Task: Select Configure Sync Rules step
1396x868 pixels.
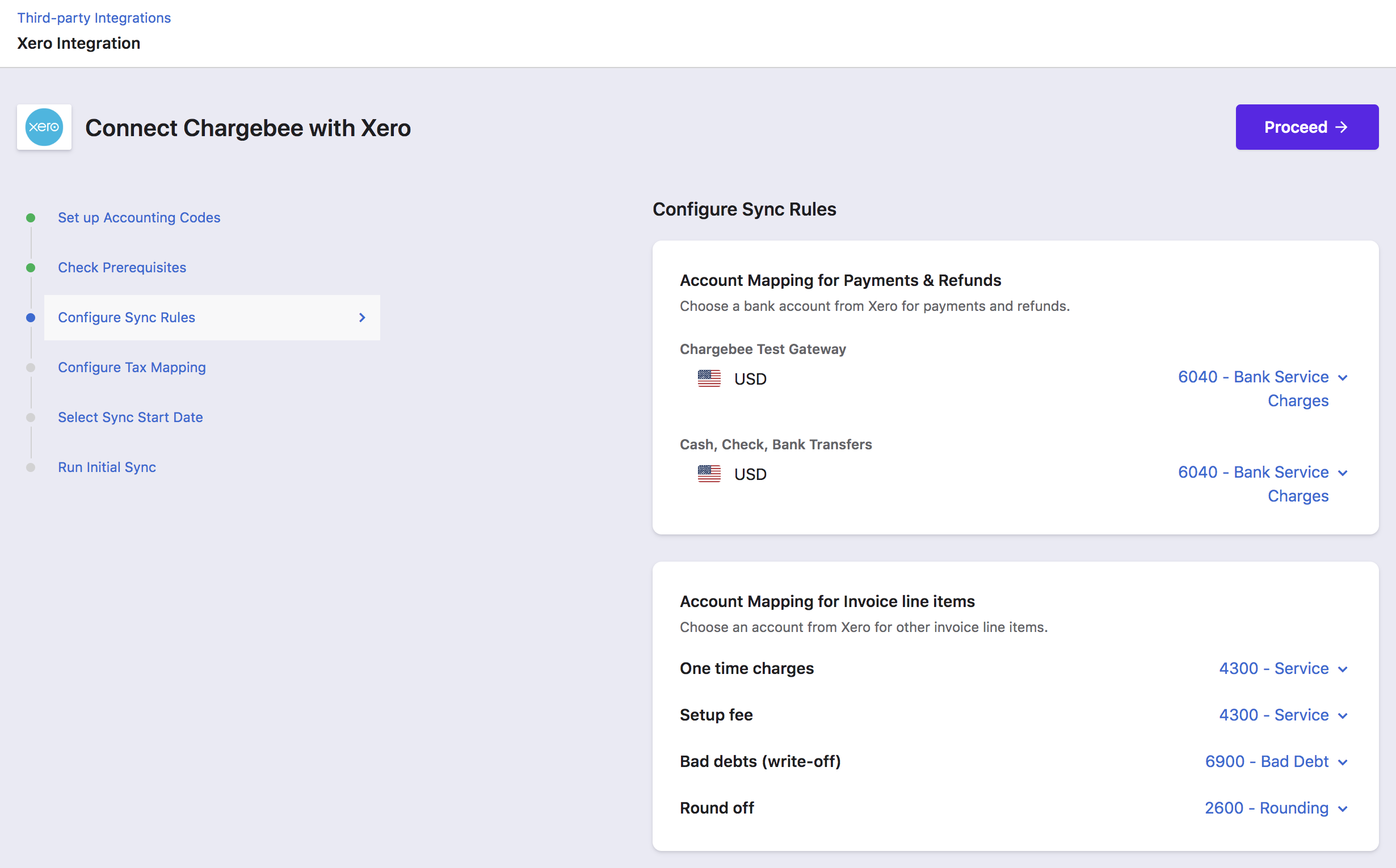Action: click(x=212, y=318)
